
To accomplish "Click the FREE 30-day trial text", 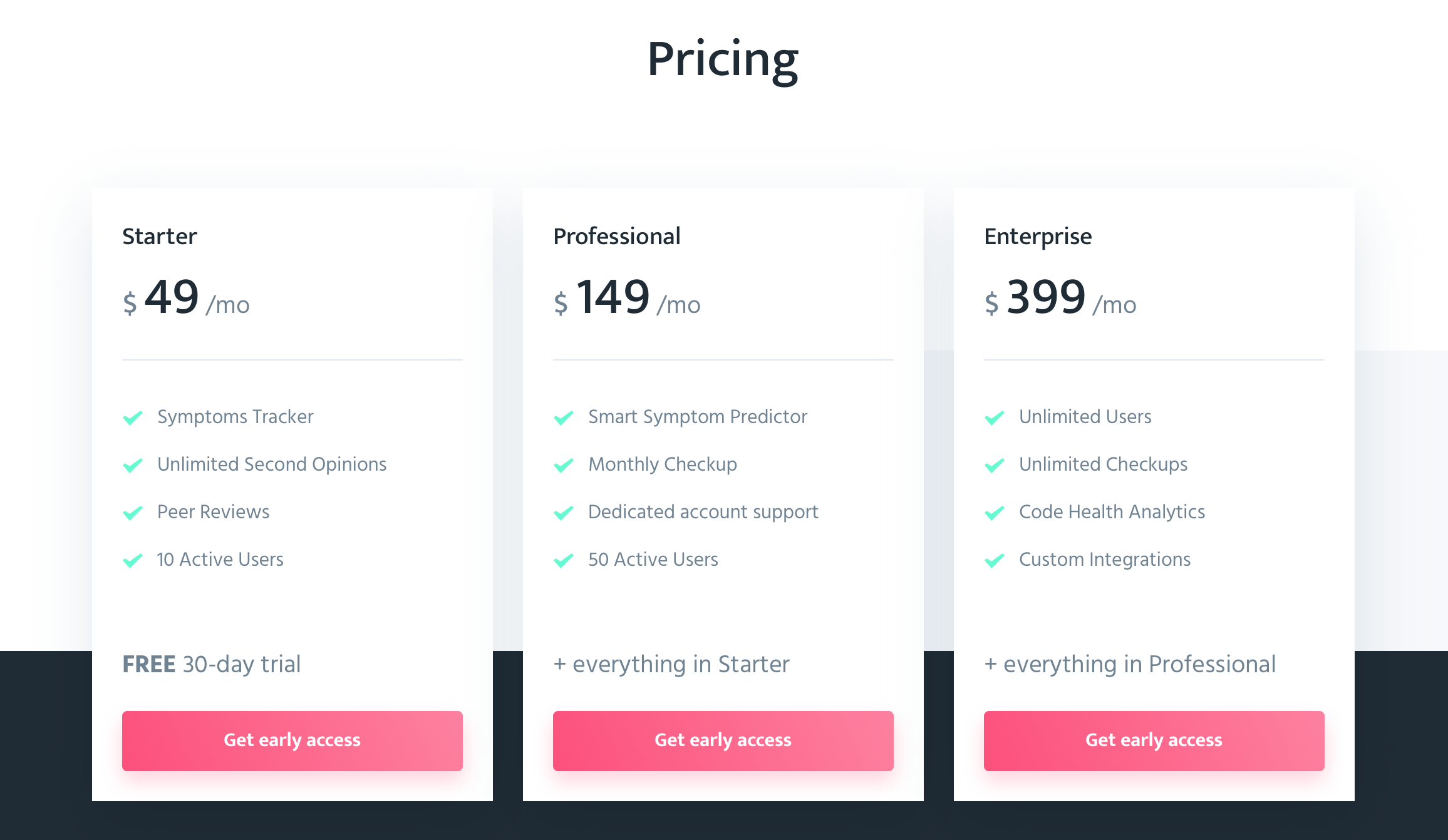I will (x=212, y=664).
